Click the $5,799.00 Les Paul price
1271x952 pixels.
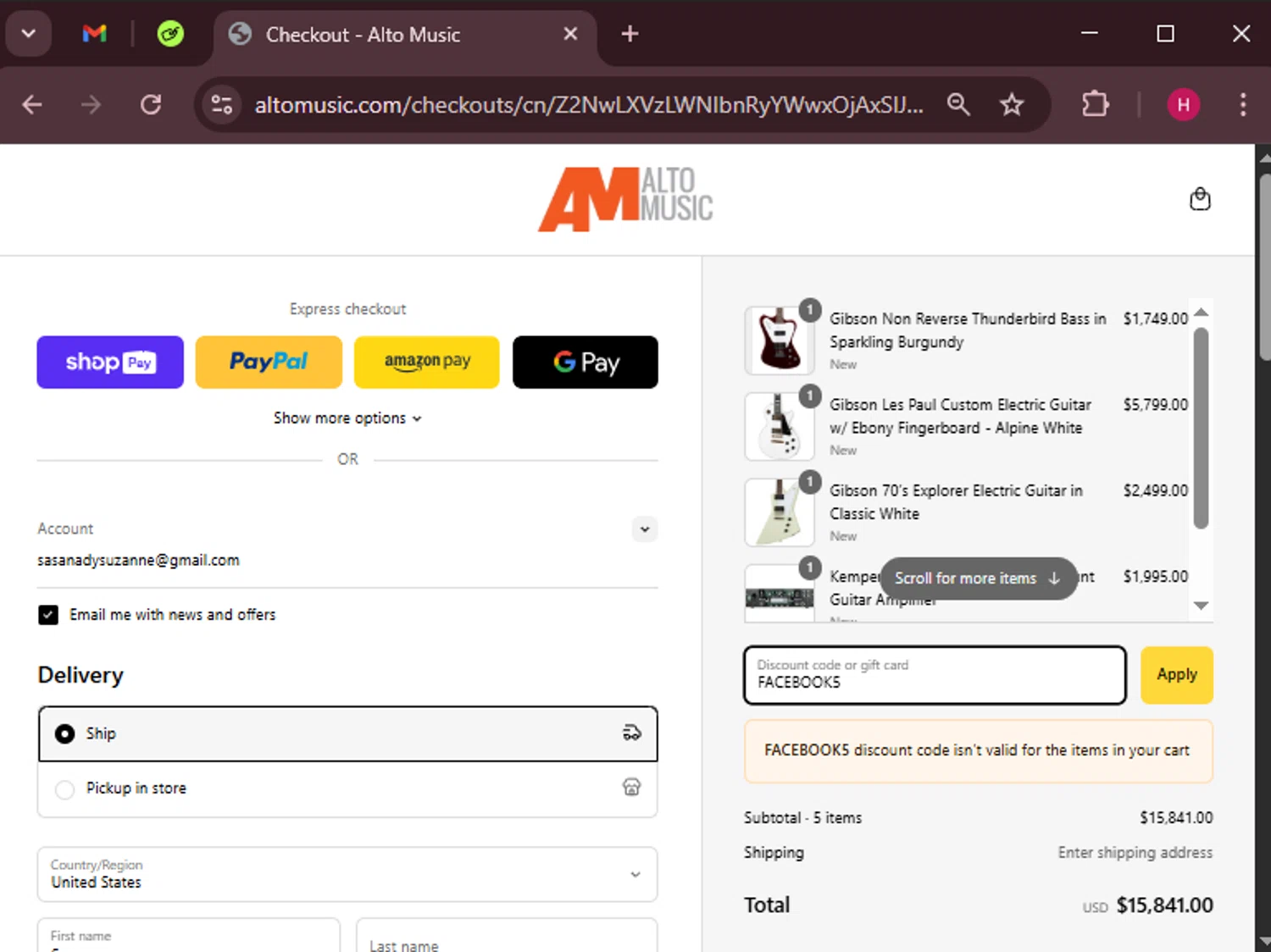tap(1156, 405)
